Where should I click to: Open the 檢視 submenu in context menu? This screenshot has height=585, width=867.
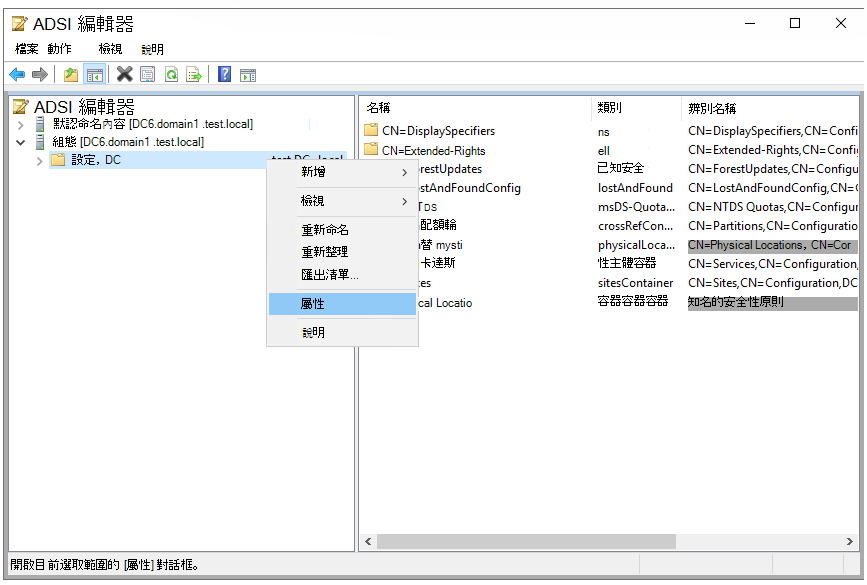pyautogui.click(x=343, y=201)
